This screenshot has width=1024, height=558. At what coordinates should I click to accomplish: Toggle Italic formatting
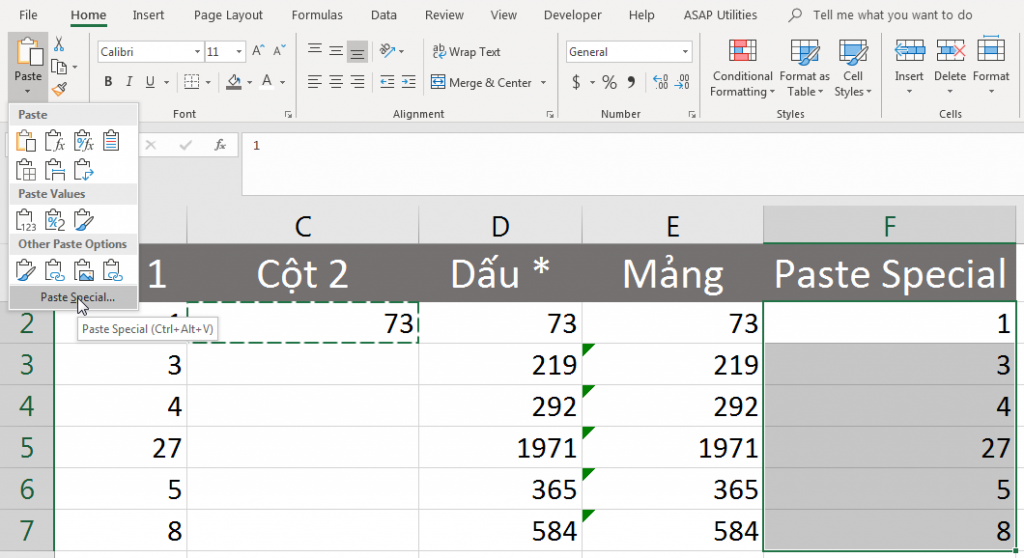(130, 82)
